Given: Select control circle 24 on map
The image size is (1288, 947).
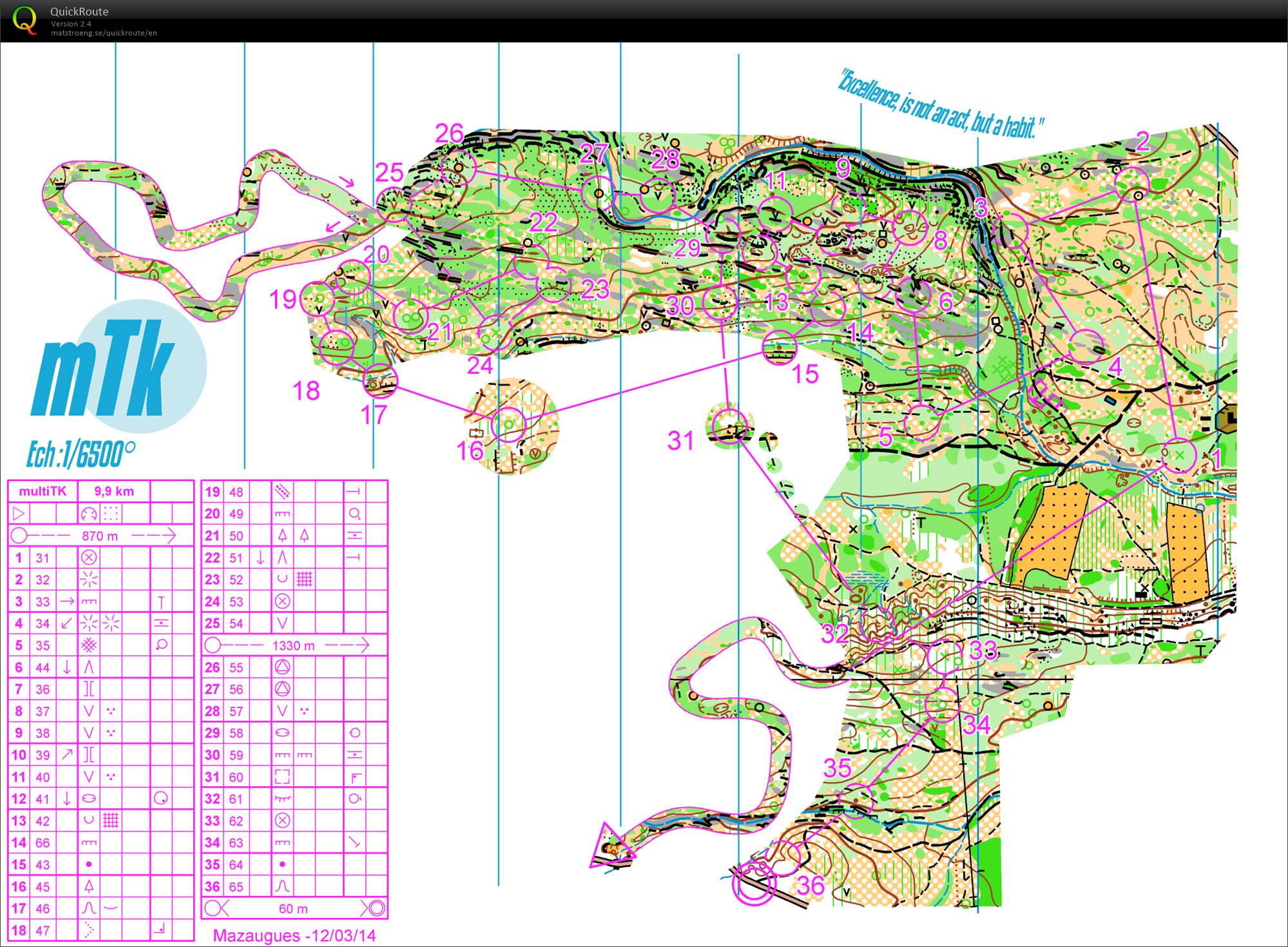Looking at the screenshot, I should [x=494, y=334].
